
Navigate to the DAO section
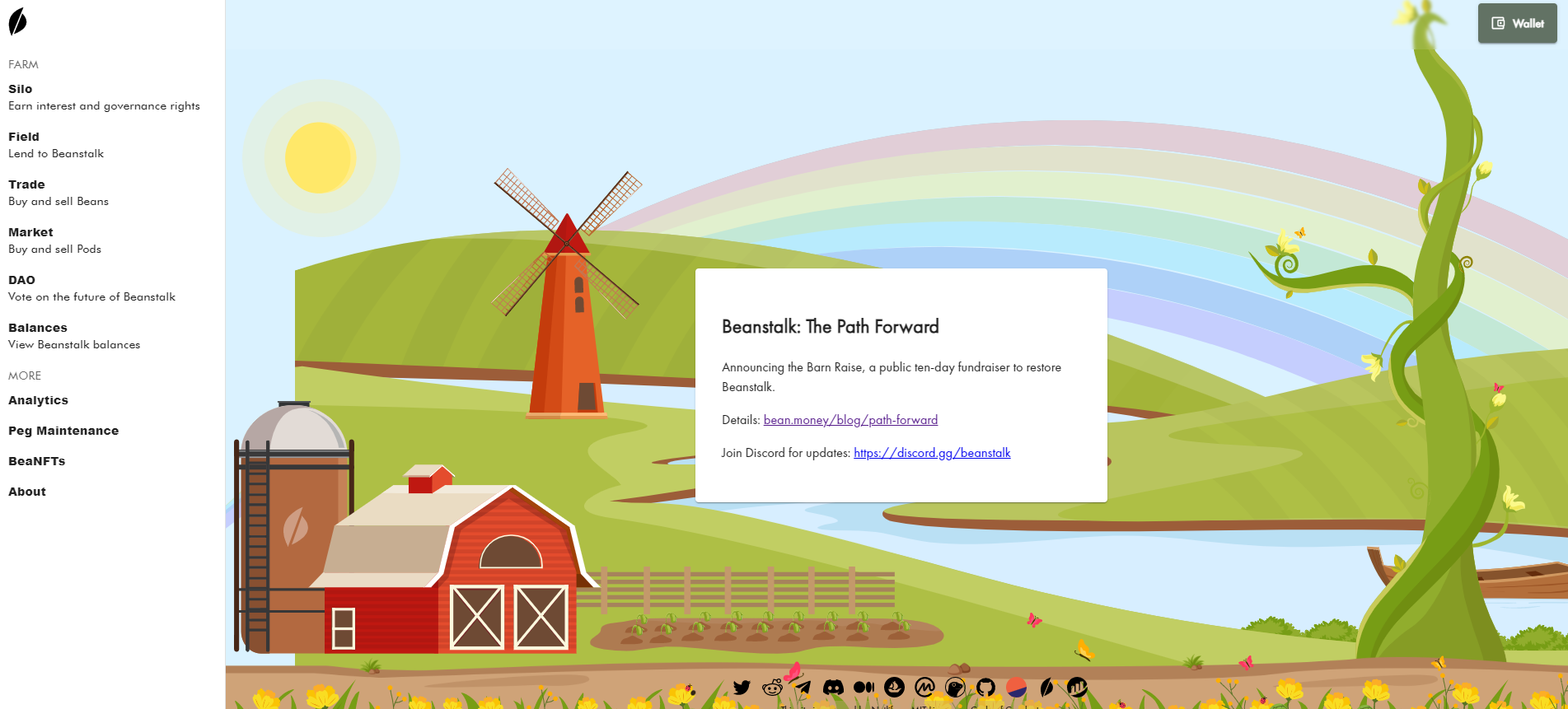point(21,280)
